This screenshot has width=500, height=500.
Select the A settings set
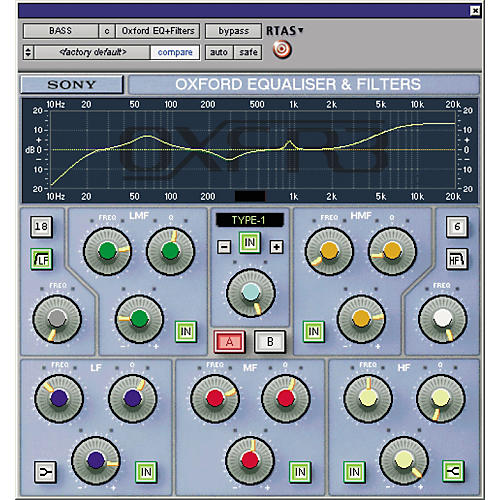coord(229,342)
